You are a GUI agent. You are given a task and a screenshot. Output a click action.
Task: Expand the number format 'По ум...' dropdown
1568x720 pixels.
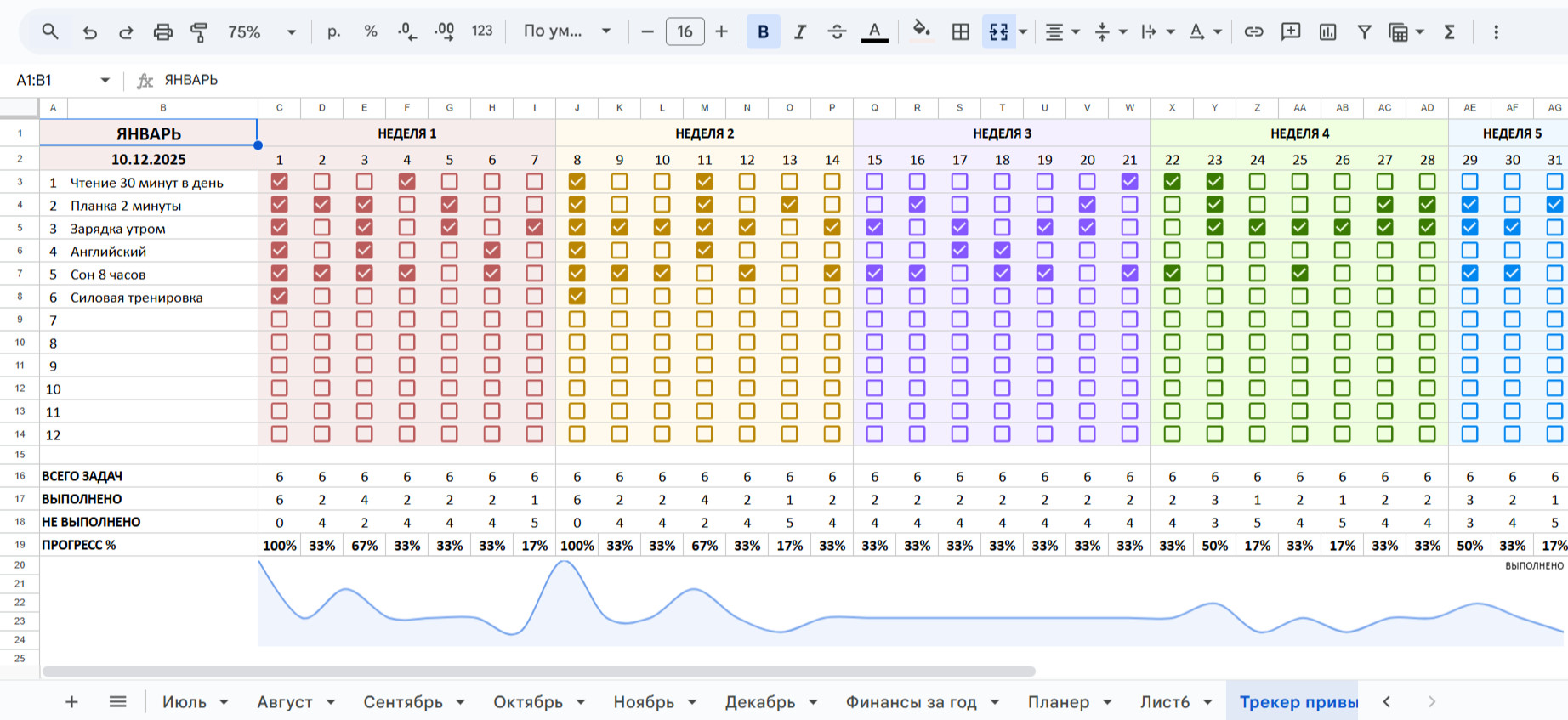[566, 32]
